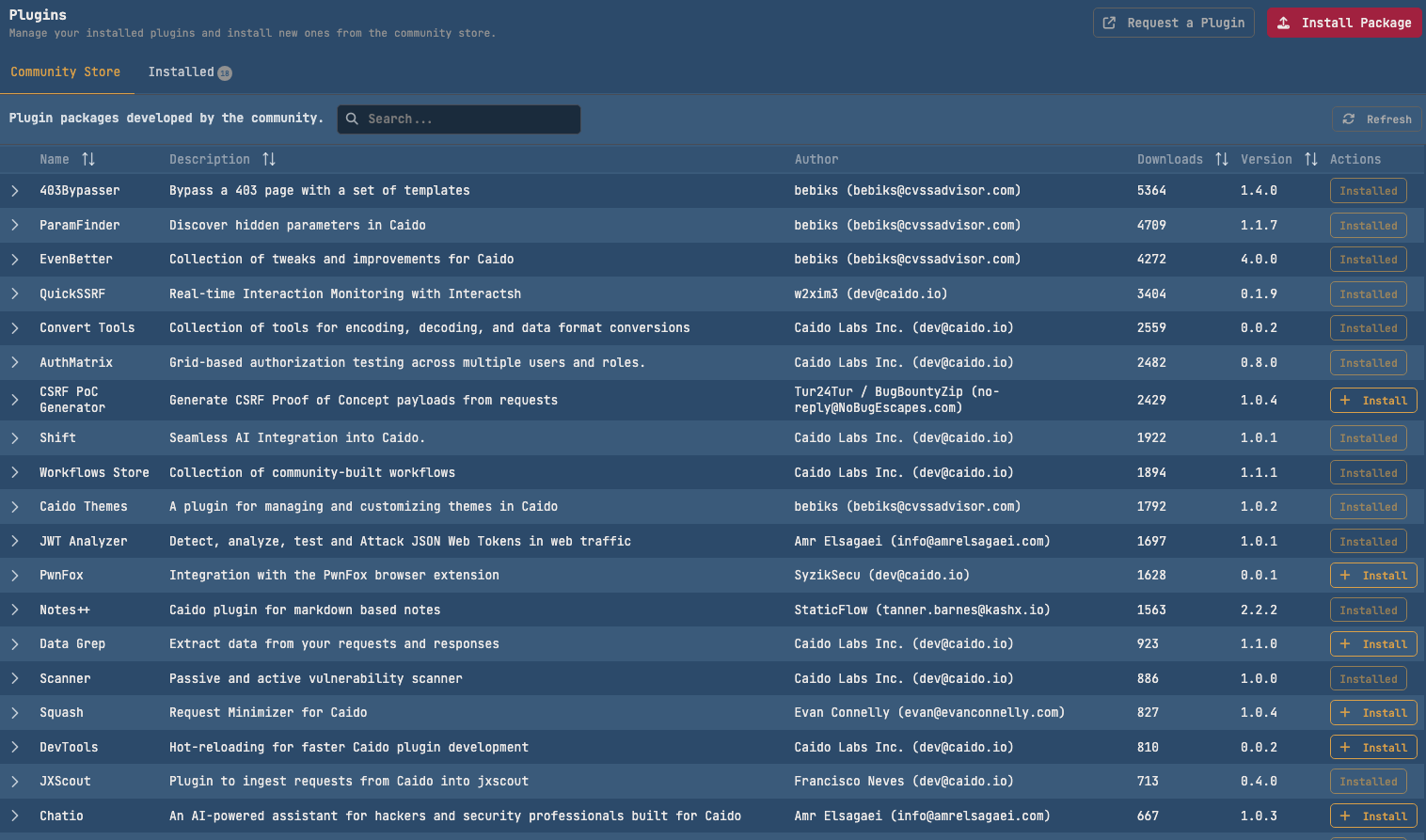The width and height of the screenshot is (1426, 840).
Task: Expand the JXScout row
Action: (x=15, y=782)
